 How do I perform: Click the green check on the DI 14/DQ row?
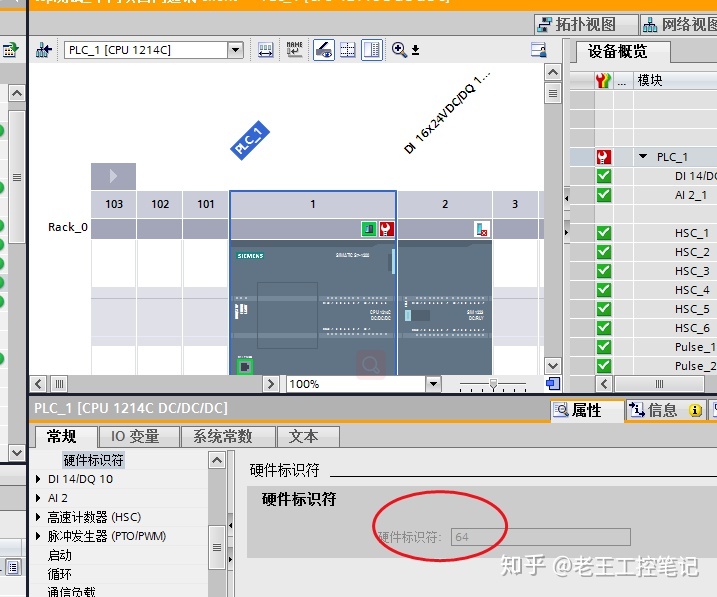604,176
